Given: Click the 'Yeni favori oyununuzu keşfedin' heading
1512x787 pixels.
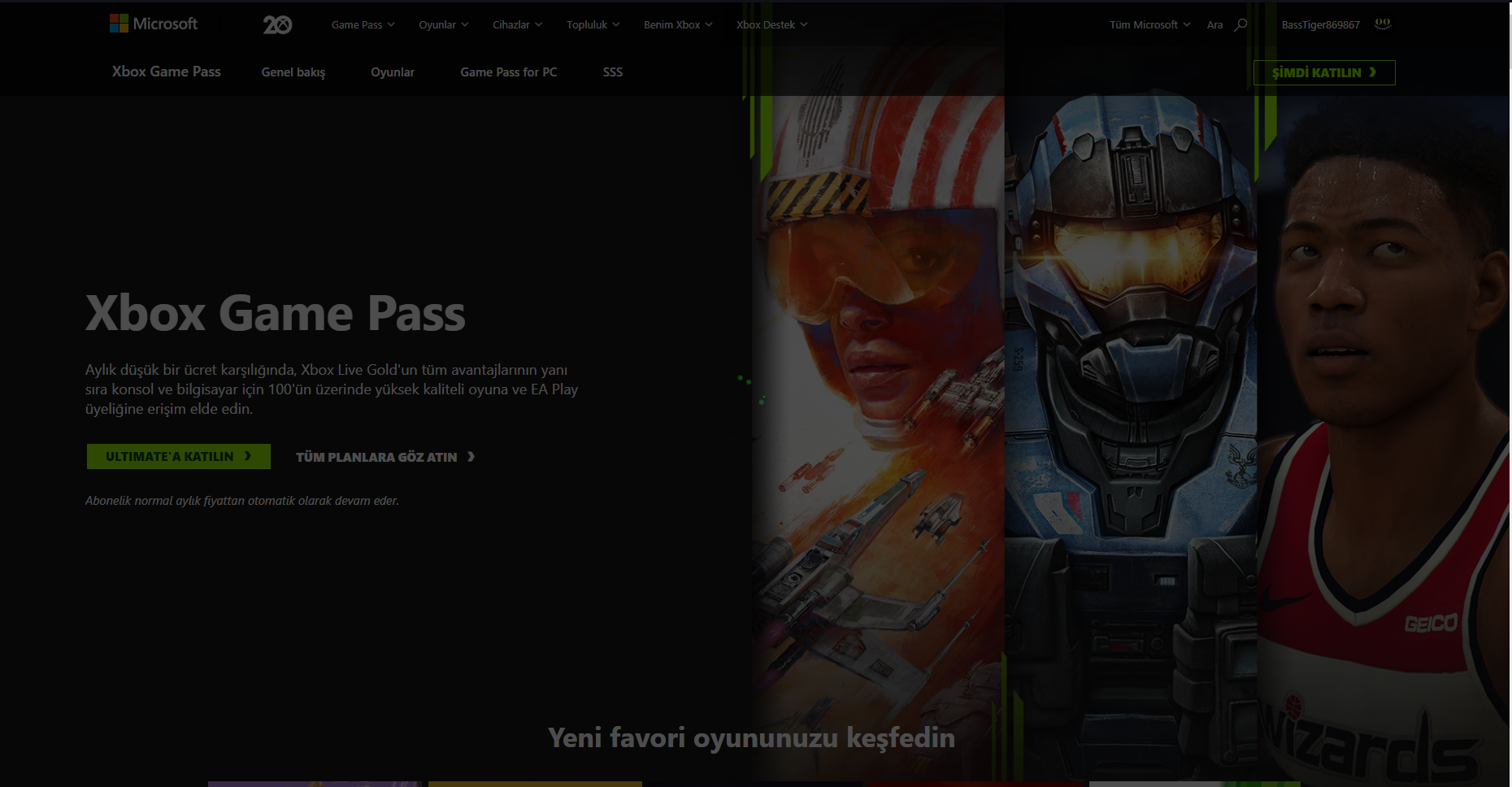Looking at the screenshot, I should 752,738.
